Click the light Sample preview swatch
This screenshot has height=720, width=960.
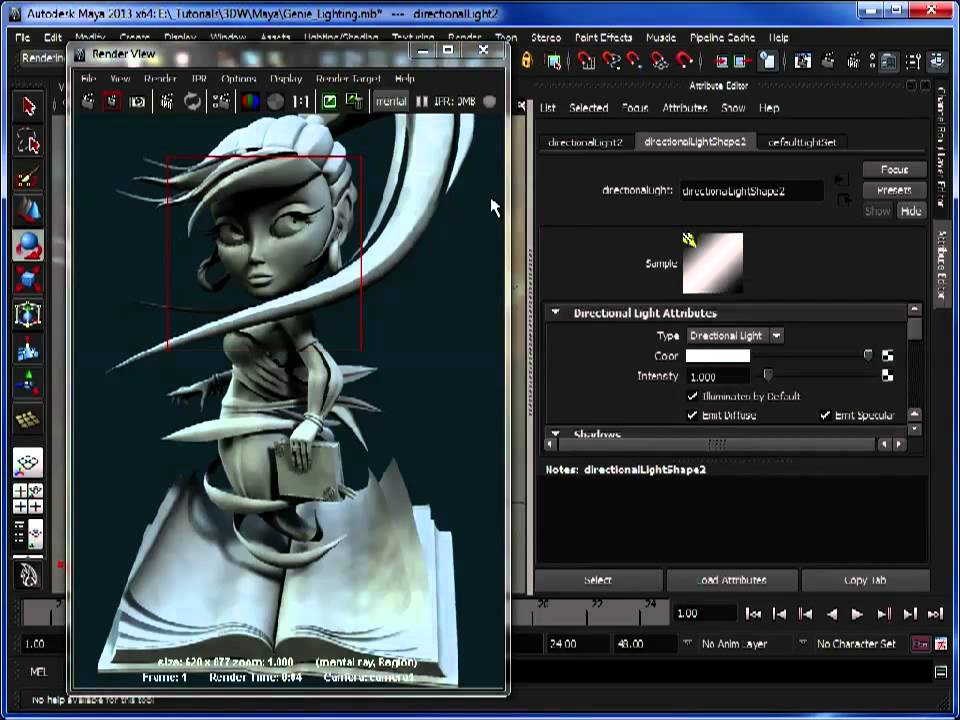[713, 263]
